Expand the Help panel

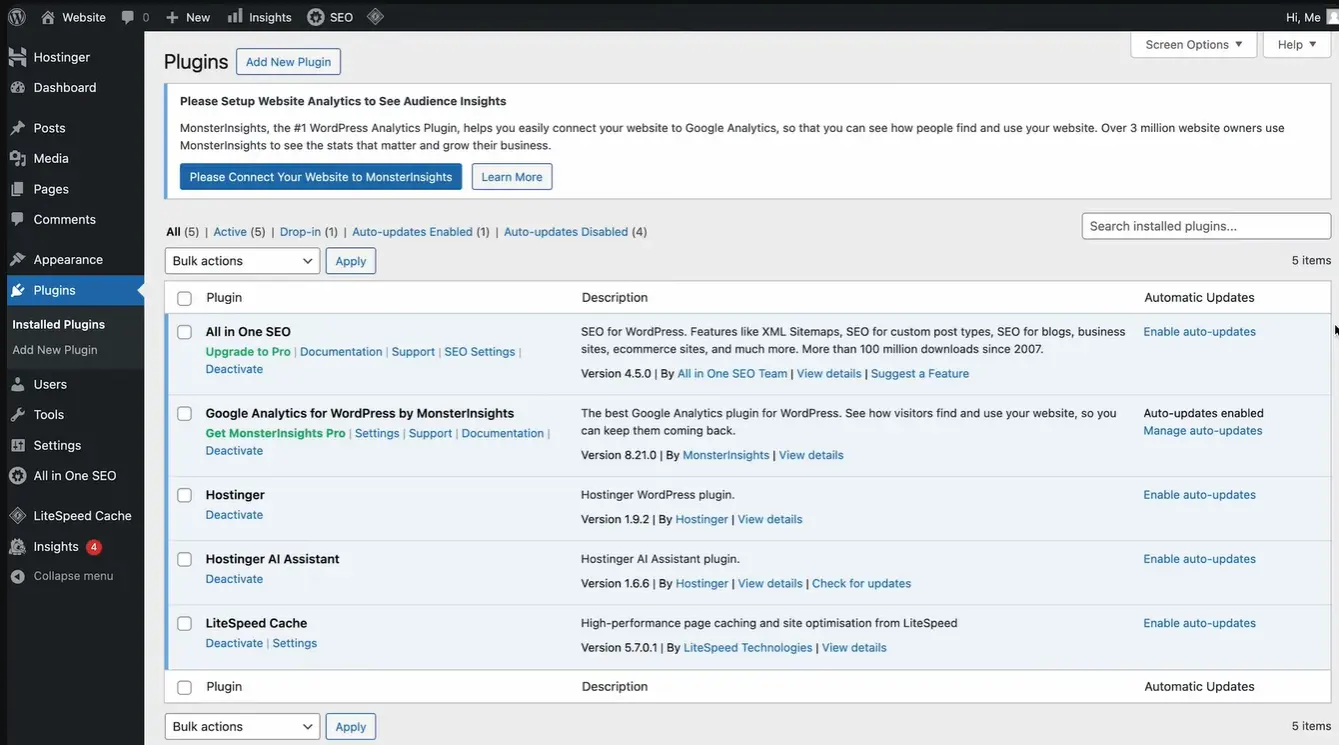(x=1296, y=44)
